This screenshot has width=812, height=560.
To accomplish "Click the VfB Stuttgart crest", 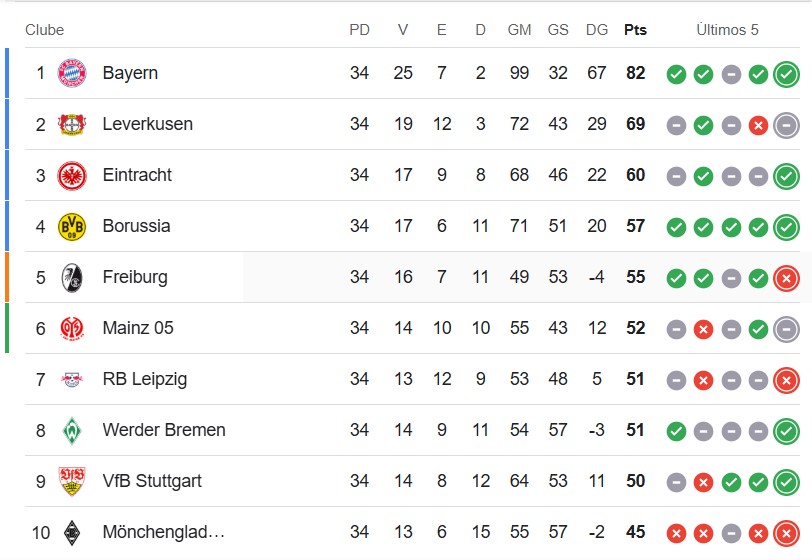I will click(71, 481).
